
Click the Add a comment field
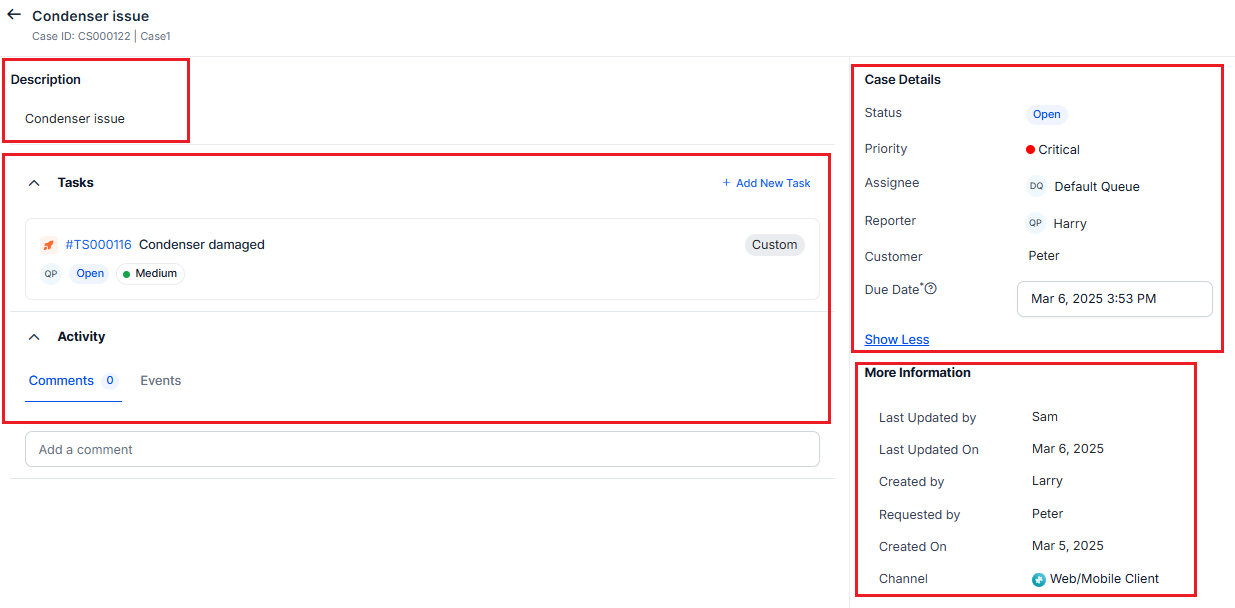(x=422, y=450)
